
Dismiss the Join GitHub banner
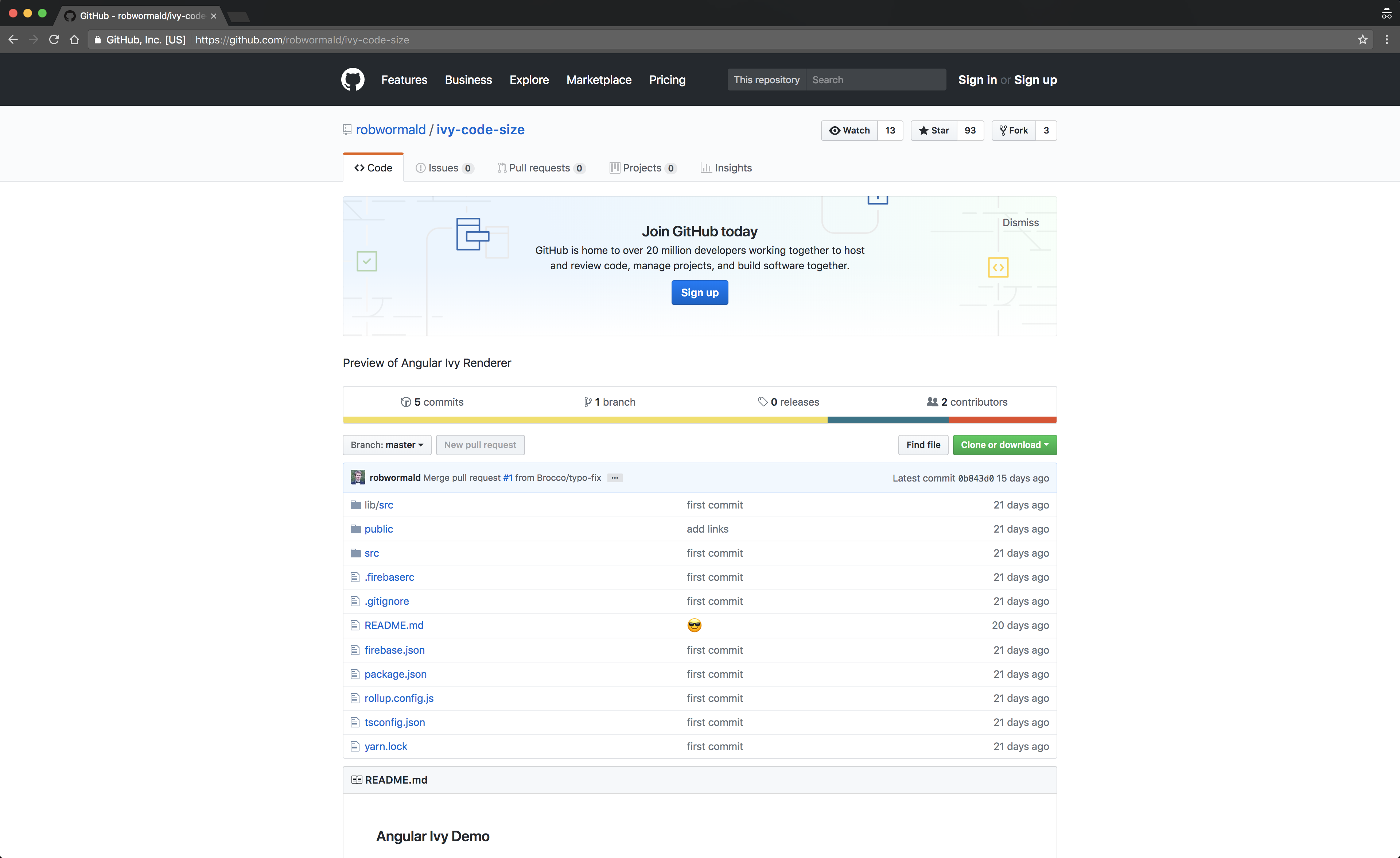point(1020,222)
